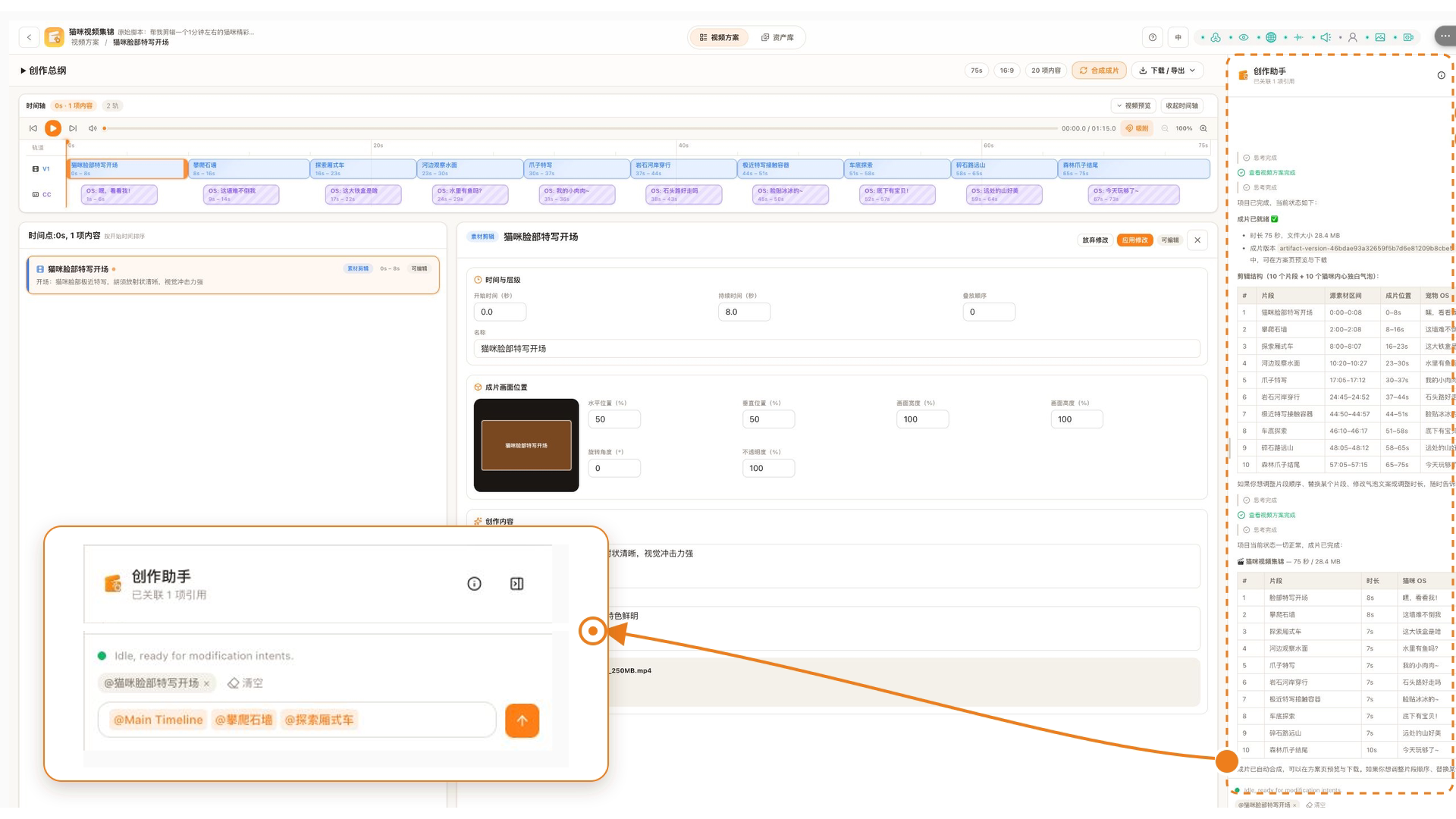Click the 名称 input field

coord(836,349)
